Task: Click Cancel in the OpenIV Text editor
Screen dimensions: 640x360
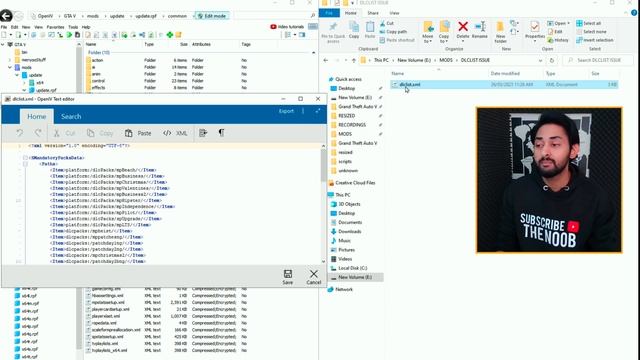Action: pyautogui.click(x=313, y=277)
